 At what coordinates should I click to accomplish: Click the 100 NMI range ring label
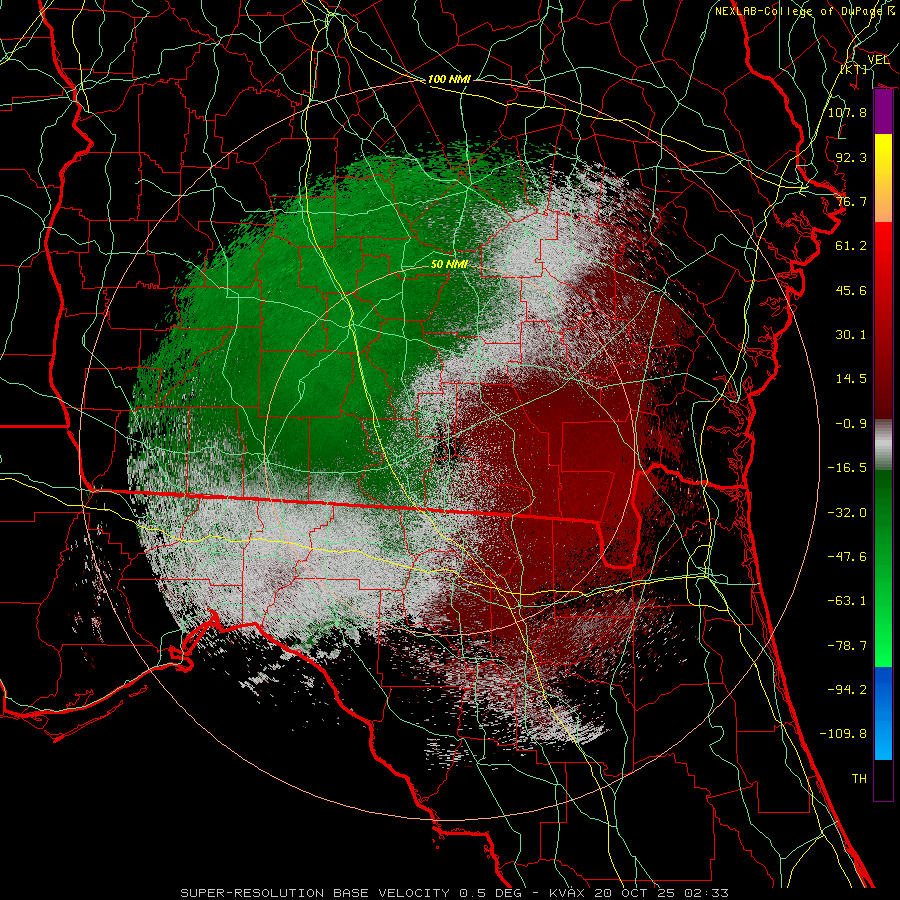pos(449,79)
